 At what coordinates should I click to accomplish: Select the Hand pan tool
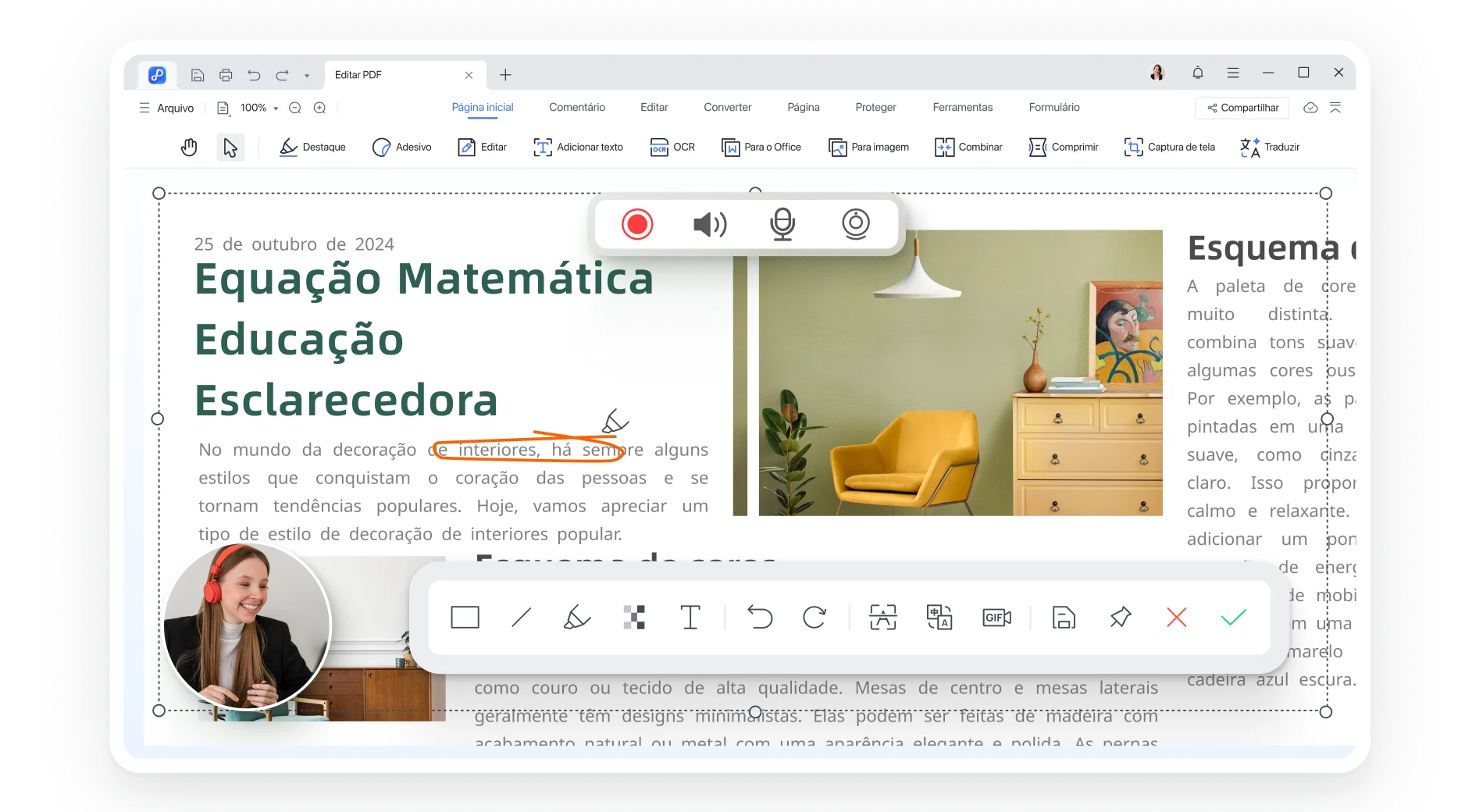pyautogui.click(x=189, y=147)
